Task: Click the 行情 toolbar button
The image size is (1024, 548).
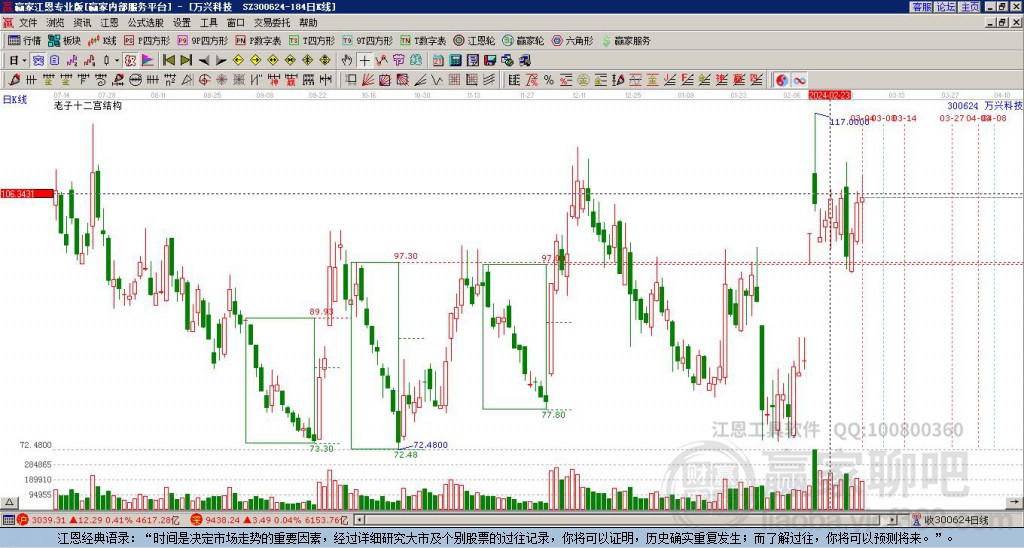Action: point(25,40)
